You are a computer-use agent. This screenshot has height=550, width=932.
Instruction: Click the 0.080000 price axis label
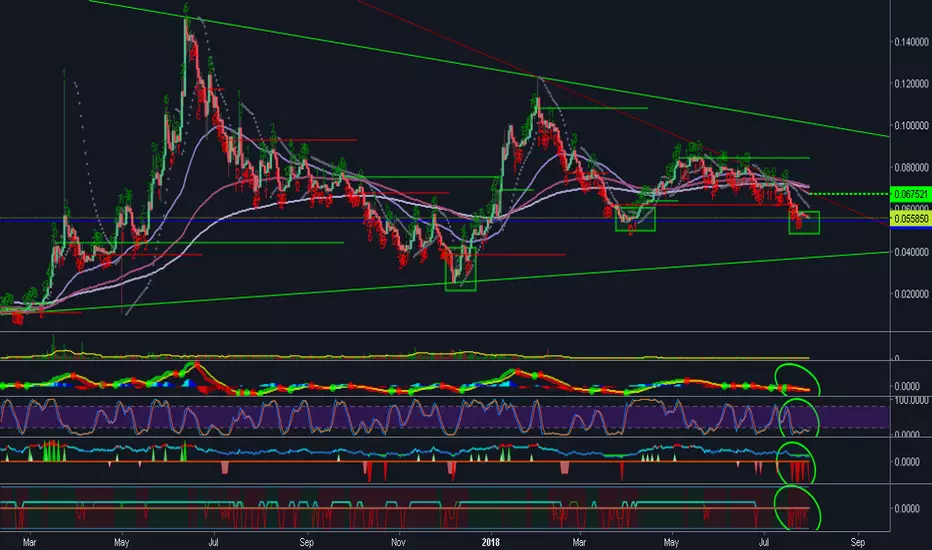click(x=911, y=168)
